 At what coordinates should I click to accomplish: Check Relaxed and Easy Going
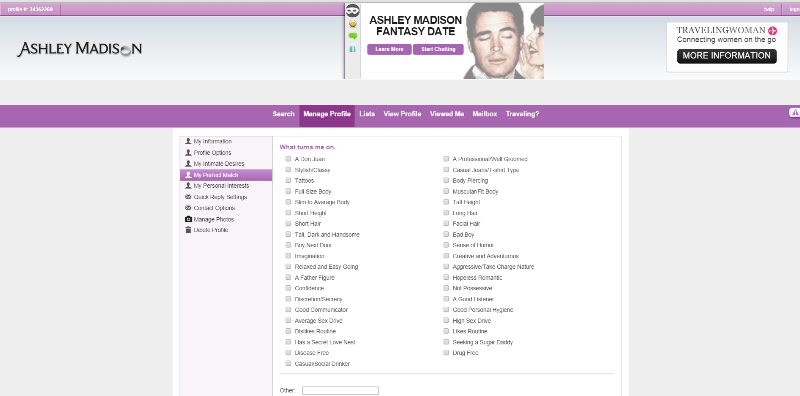tap(288, 267)
